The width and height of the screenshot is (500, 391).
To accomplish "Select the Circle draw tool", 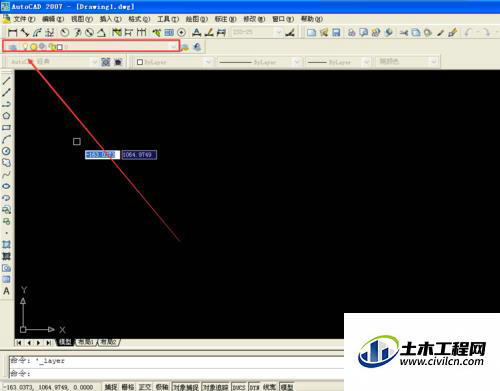I will pos(6,151).
